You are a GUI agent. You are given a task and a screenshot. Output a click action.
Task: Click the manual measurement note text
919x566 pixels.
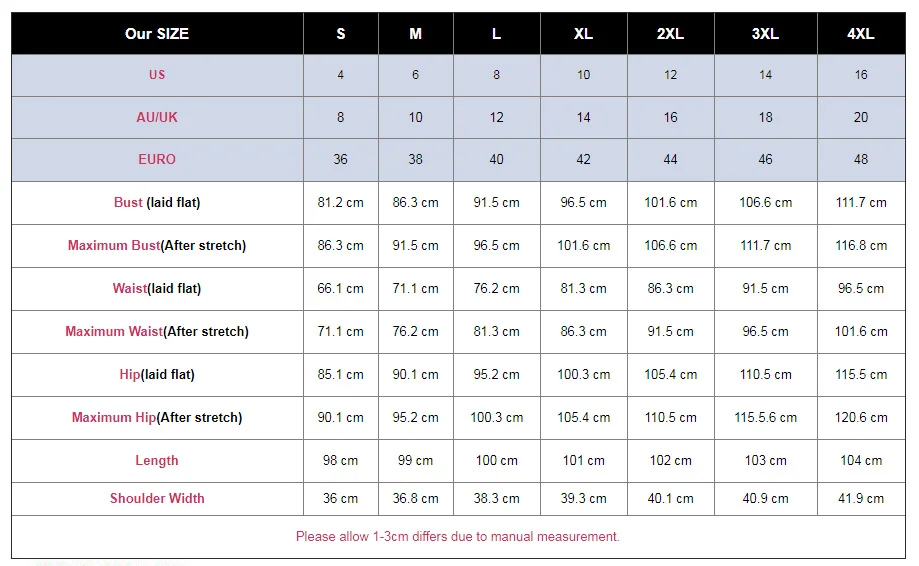[x=458, y=536]
